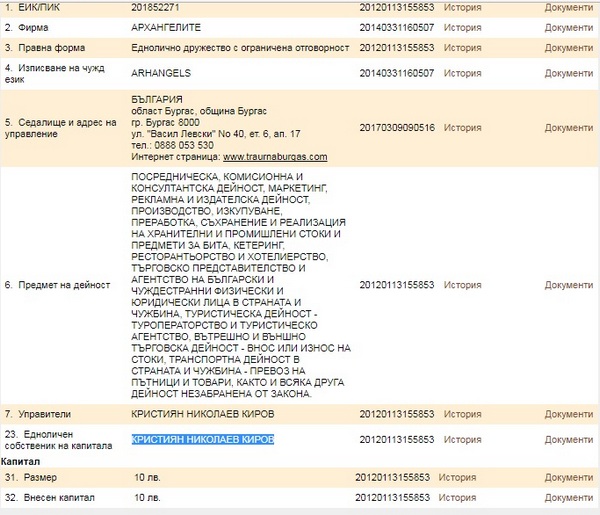Click label 3. Правна форма
The width and height of the screenshot is (600, 515).
pyautogui.click(x=45, y=48)
